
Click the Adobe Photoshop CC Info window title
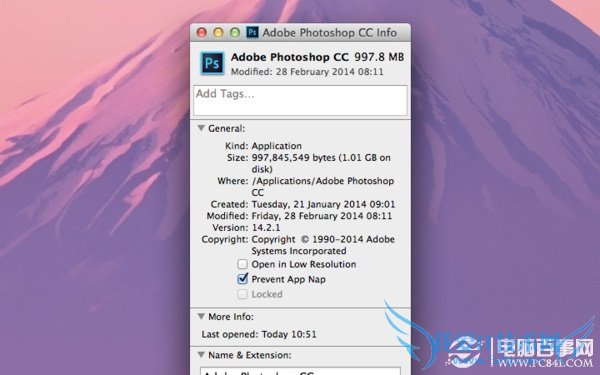click(329, 33)
